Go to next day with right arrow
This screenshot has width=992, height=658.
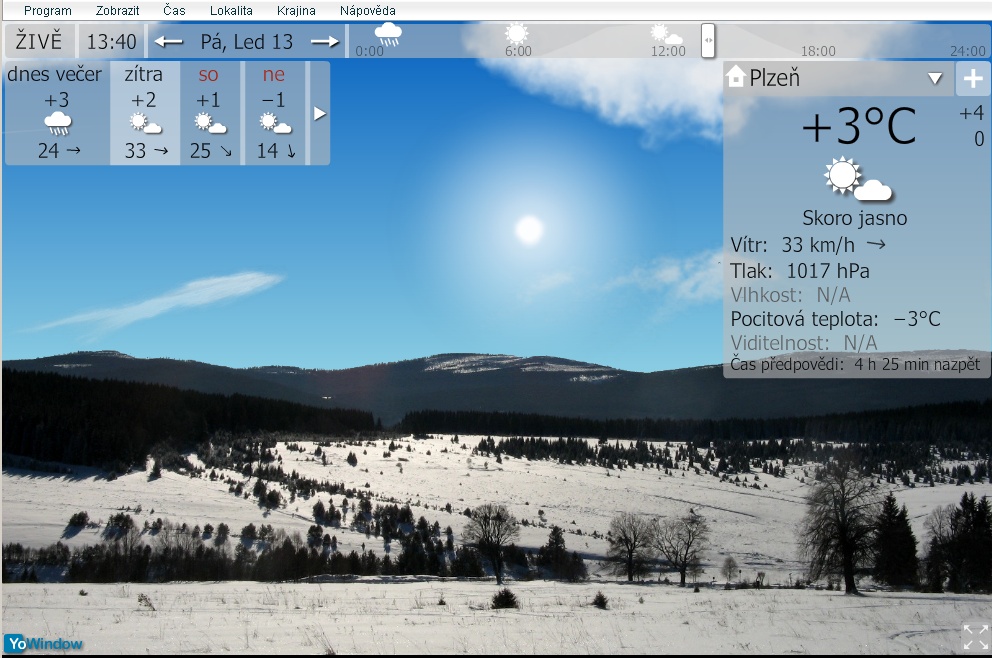pos(325,42)
